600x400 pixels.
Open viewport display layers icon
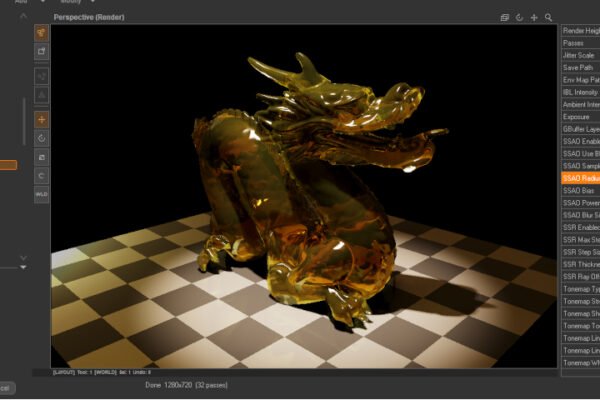click(505, 18)
